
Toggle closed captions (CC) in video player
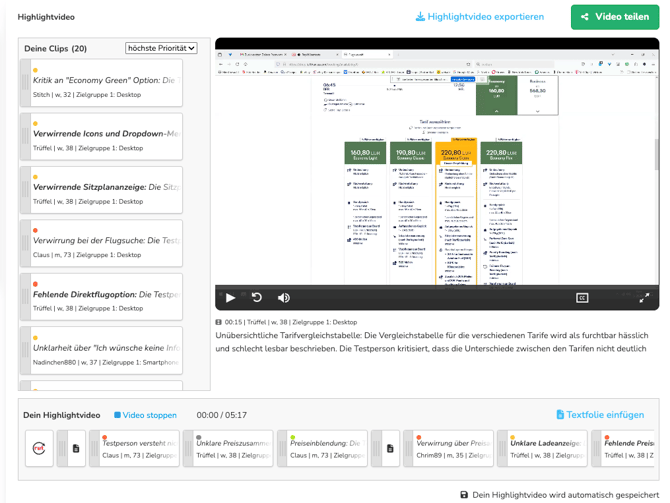pyautogui.click(x=582, y=297)
